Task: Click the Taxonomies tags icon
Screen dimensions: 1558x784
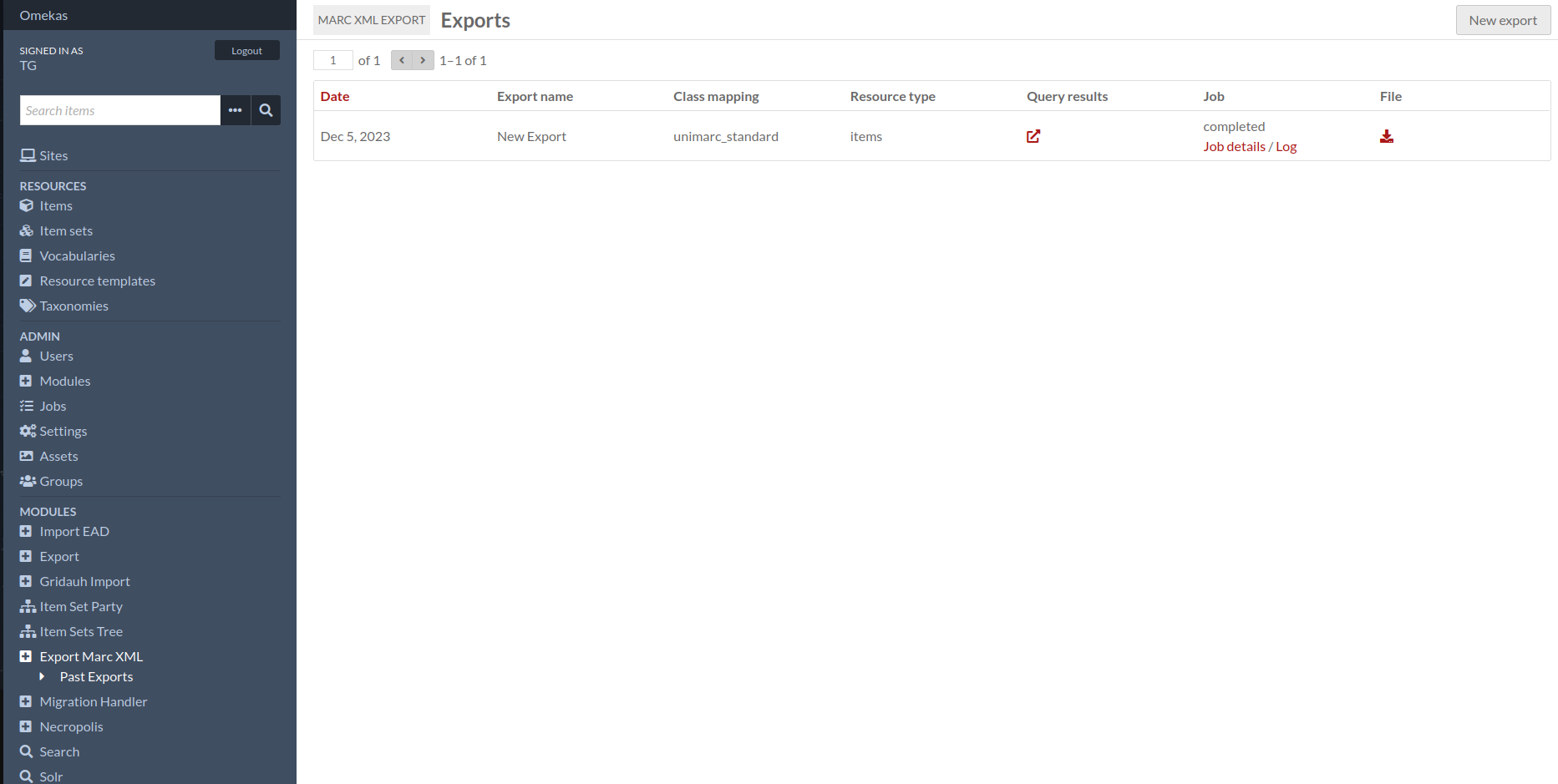Action: click(28, 306)
